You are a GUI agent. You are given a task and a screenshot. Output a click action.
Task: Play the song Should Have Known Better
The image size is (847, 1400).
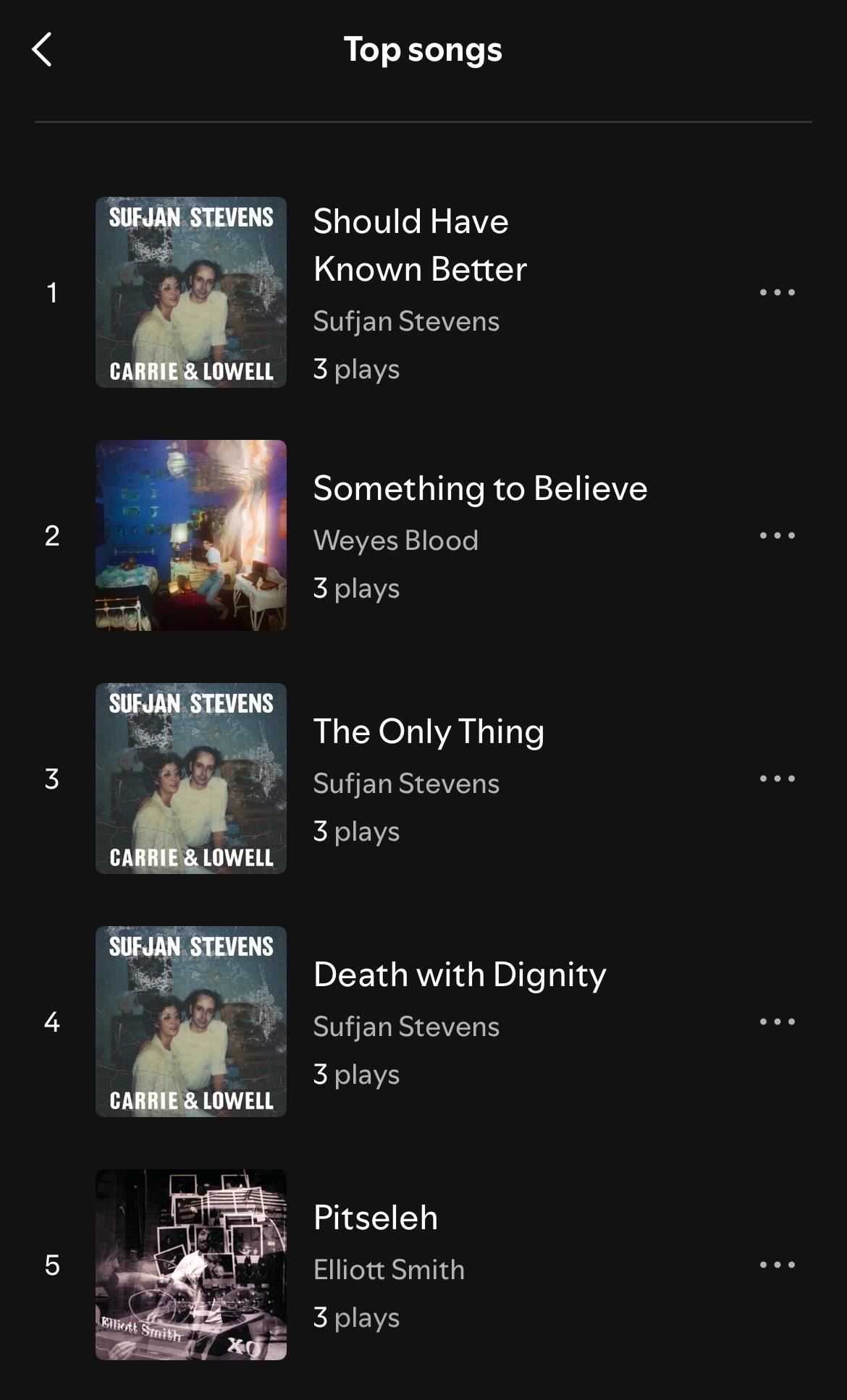420,245
